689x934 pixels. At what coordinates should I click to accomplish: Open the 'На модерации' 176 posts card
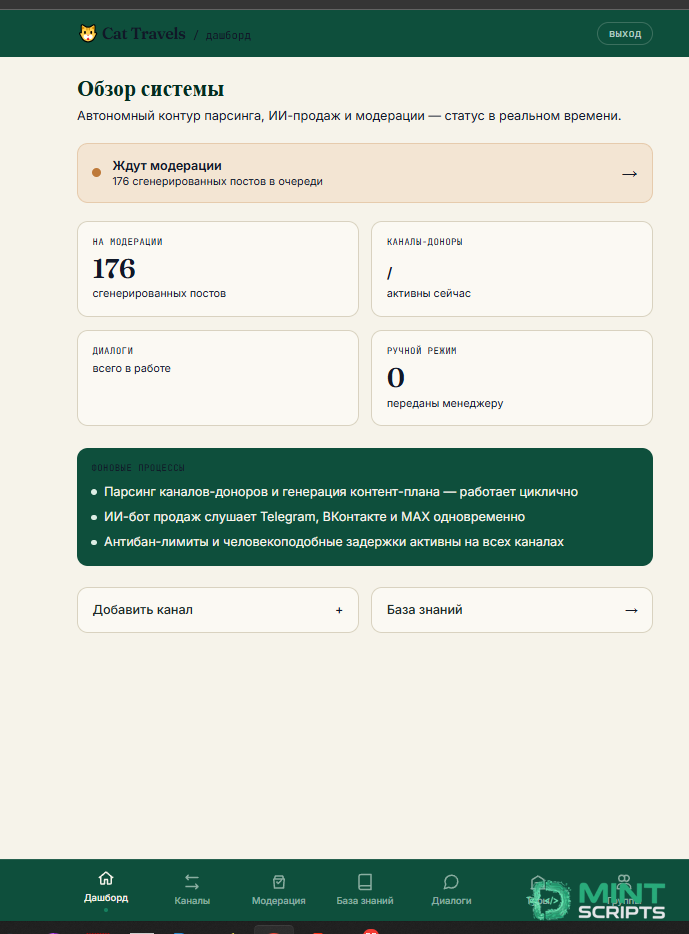[218, 269]
